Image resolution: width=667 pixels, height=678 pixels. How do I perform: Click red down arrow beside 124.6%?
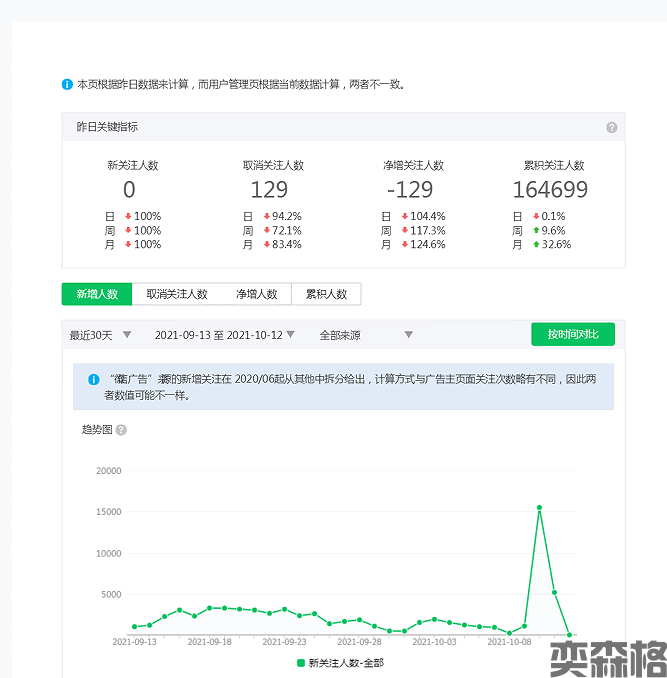(x=404, y=245)
